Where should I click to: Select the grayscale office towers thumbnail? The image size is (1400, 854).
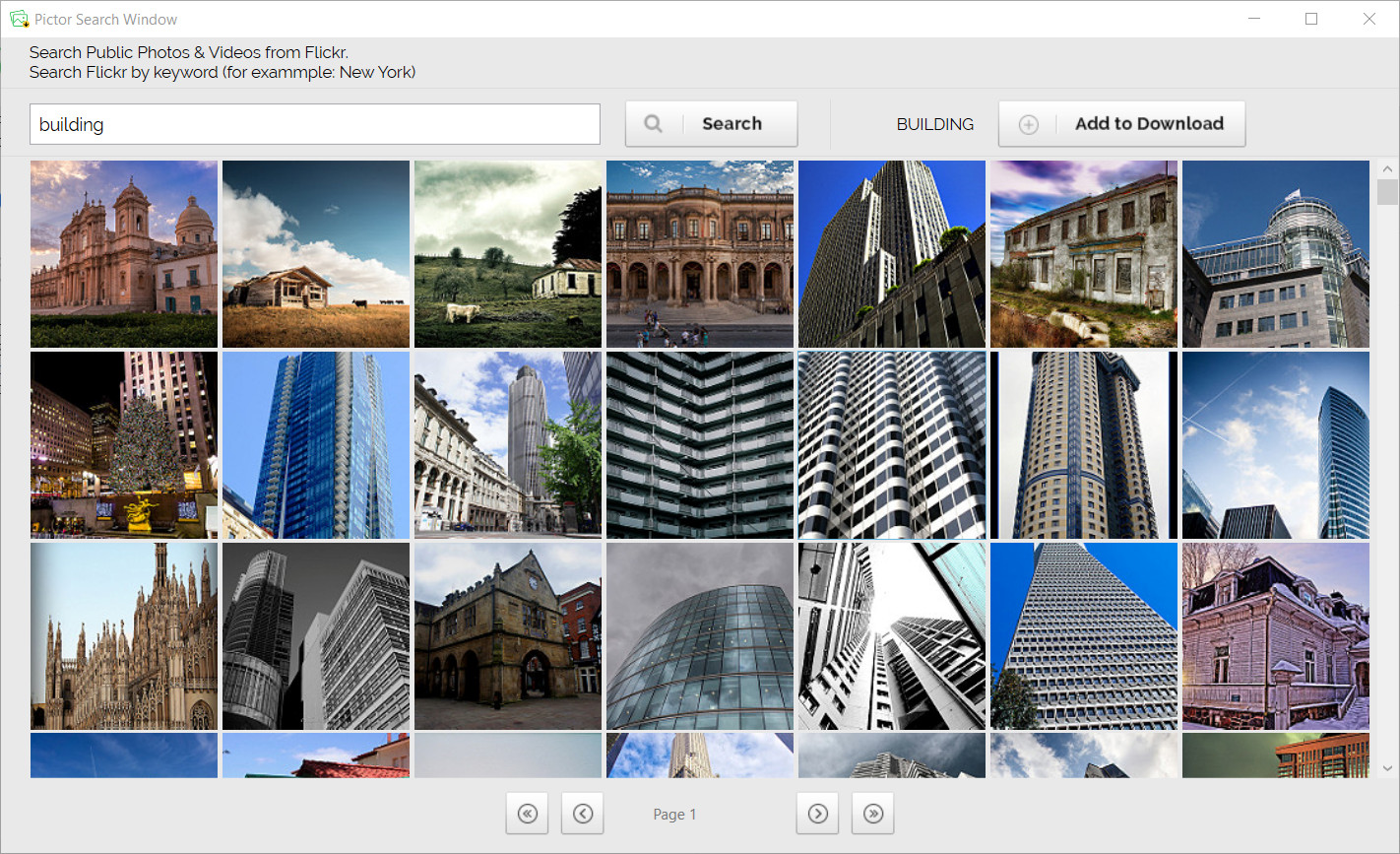pyautogui.click(x=316, y=636)
